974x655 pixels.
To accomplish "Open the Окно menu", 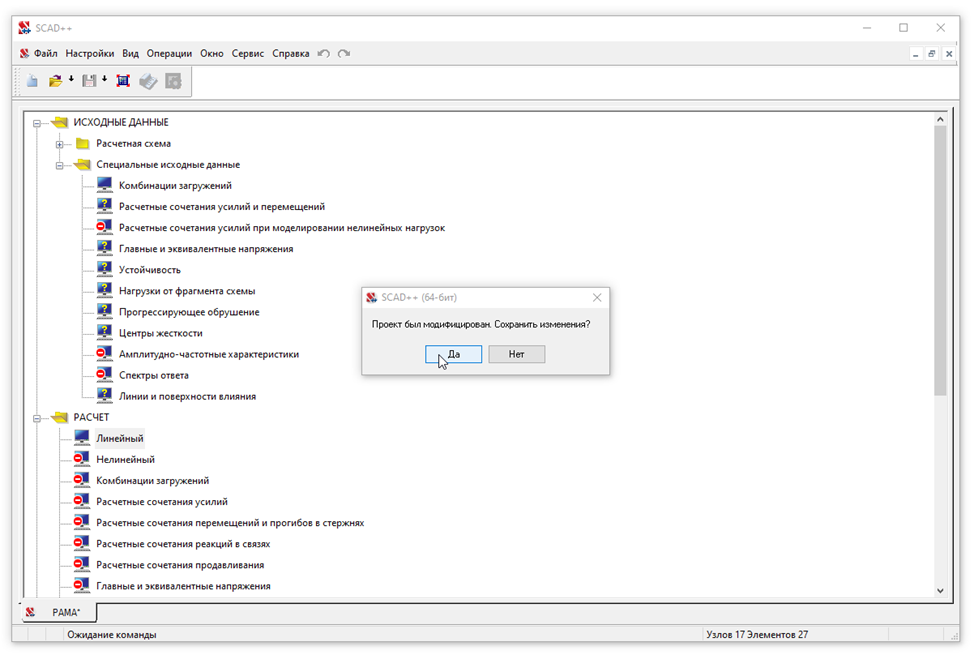I will point(212,53).
